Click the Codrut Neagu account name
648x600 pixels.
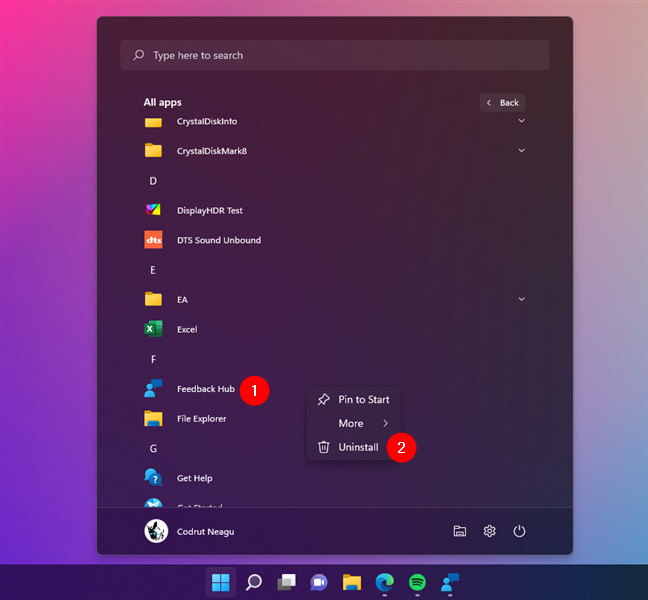205,531
